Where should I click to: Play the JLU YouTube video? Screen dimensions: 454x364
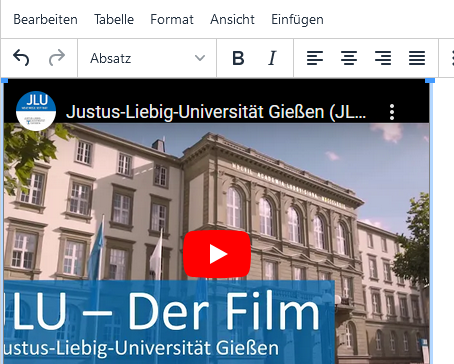(x=217, y=254)
